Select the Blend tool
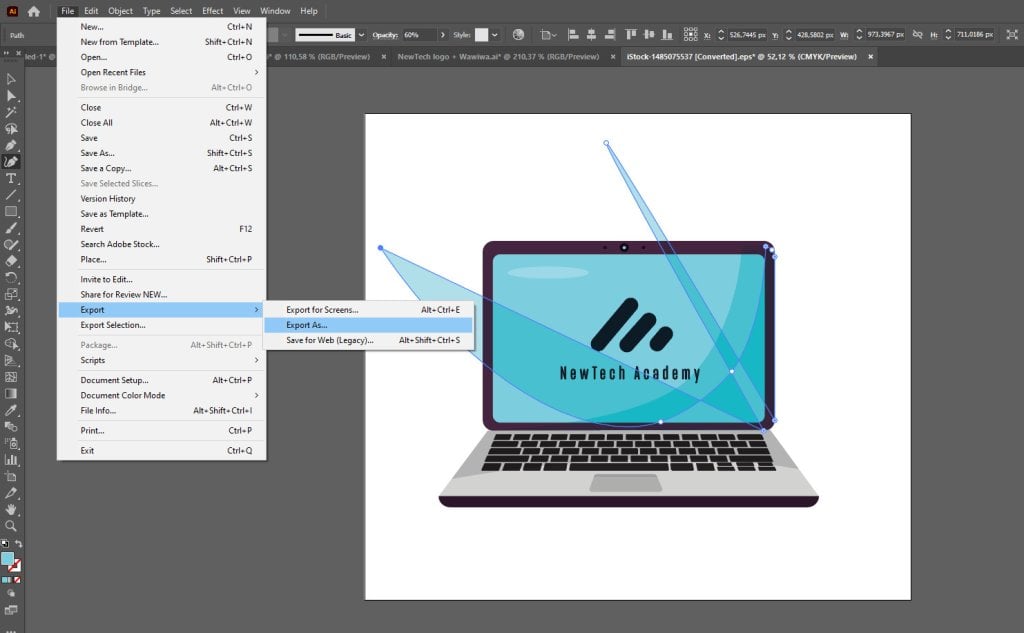The image size is (1024, 633). pyautogui.click(x=11, y=427)
